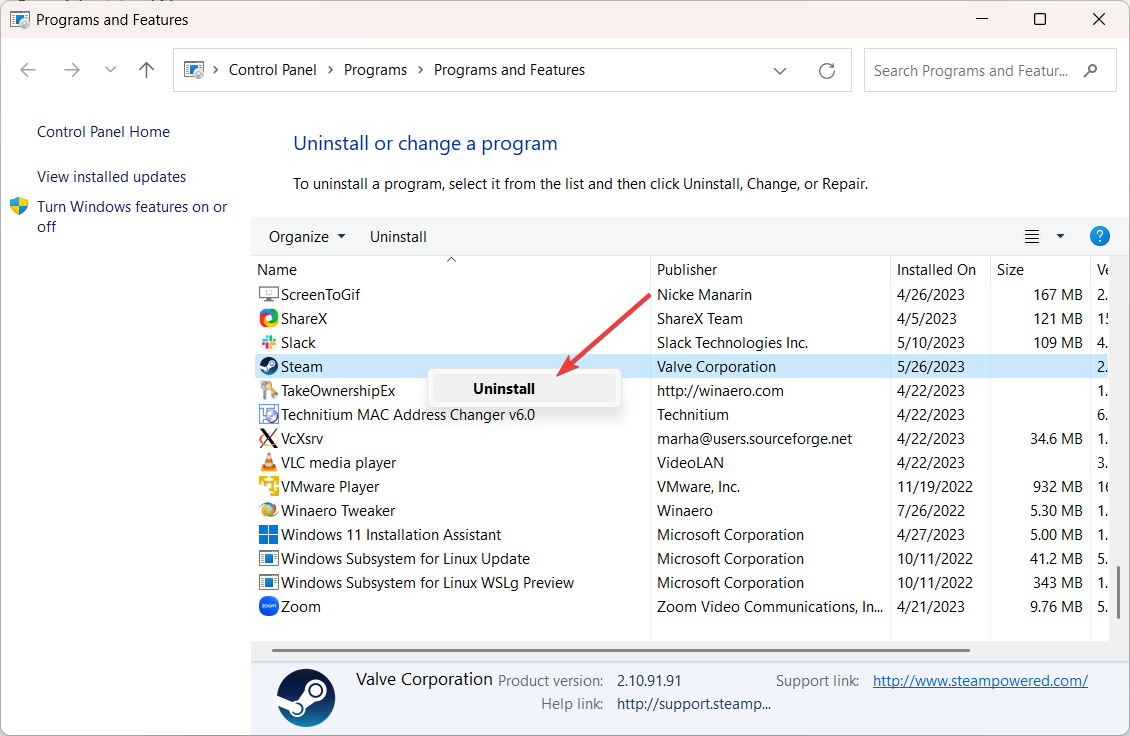Click the VcXsrv program icon
This screenshot has height=736, width=1130.
click(268, 438)
